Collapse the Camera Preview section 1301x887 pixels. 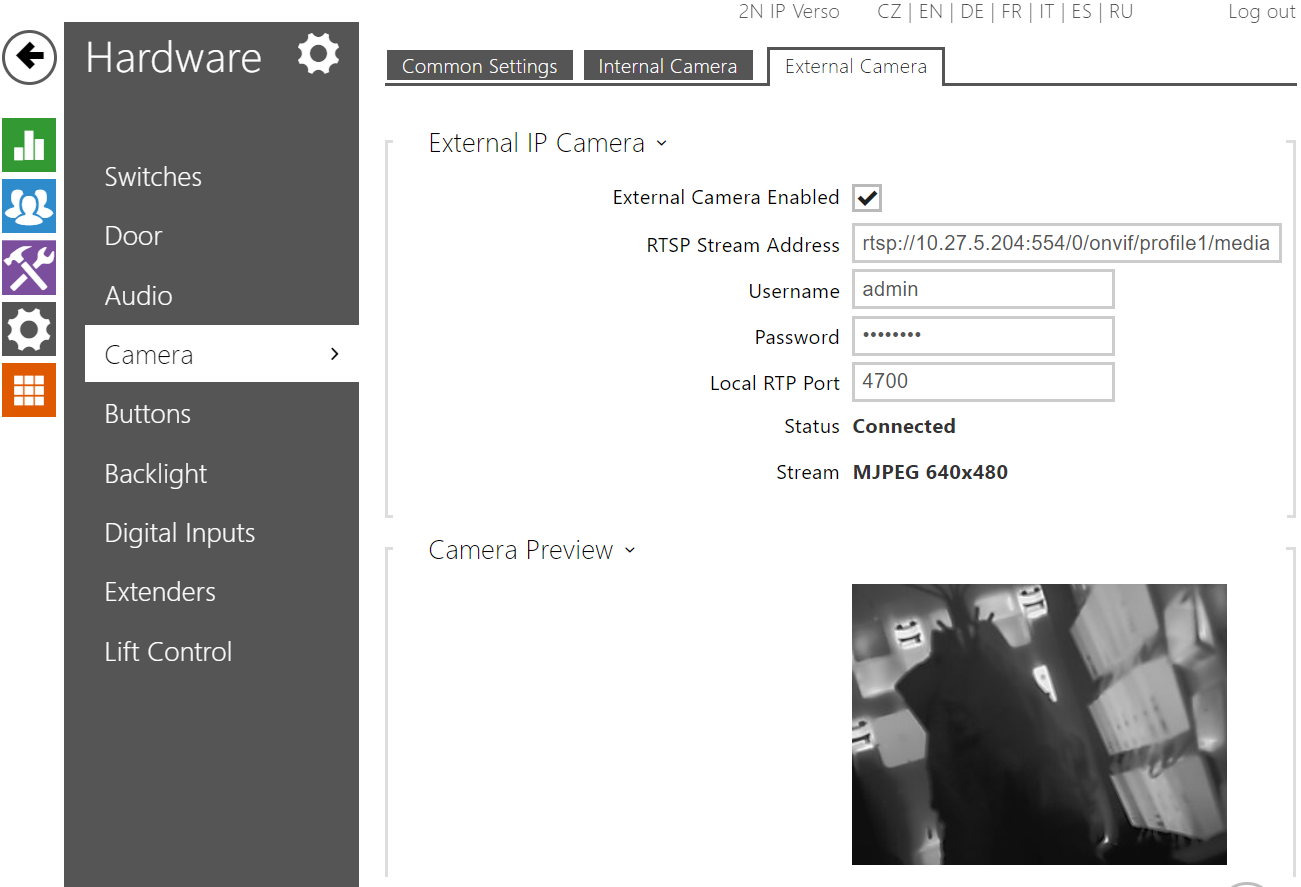[x=630, y=551]
